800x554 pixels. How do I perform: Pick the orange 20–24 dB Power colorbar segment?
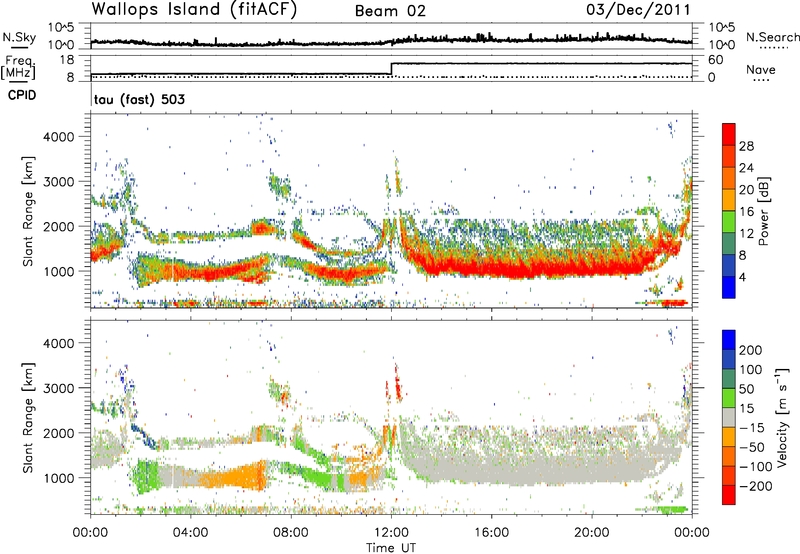click(x=729, y=178)
